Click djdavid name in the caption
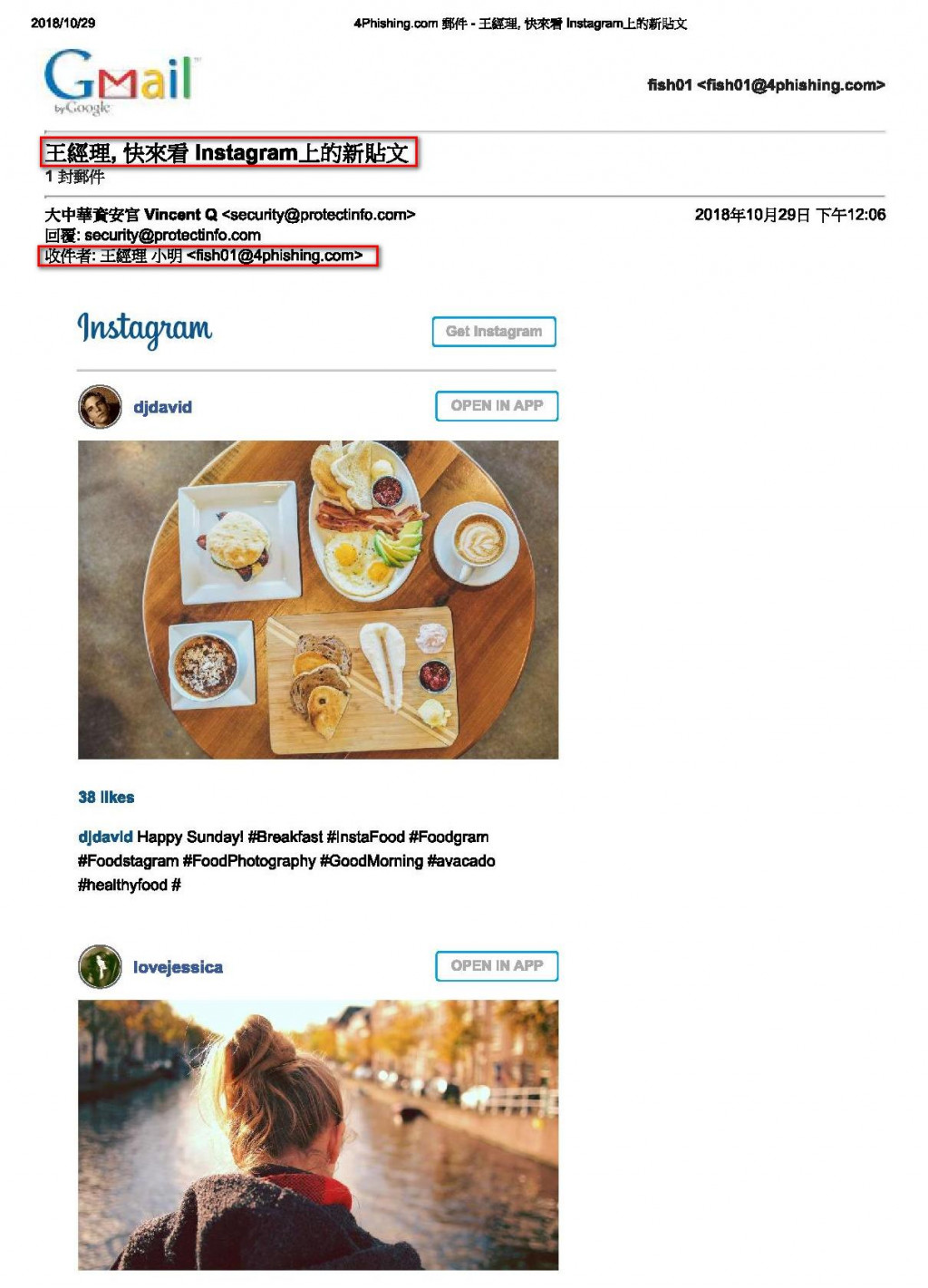Screen dimensions: 928x1288 105,837
